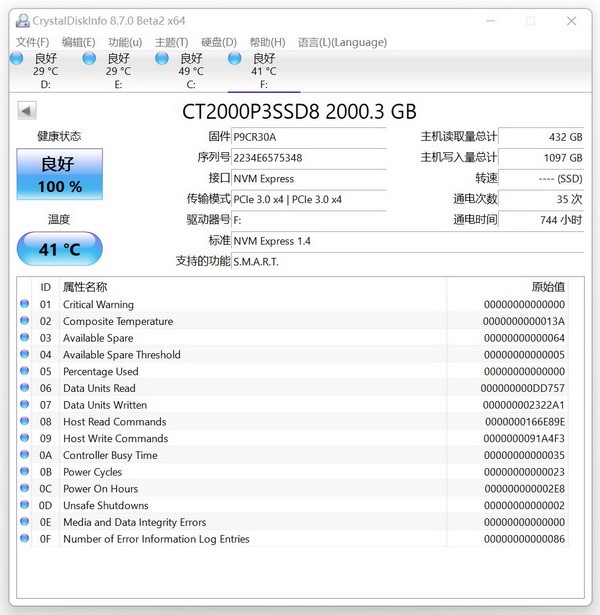
Task: Click the status dot for Available Spare Threshold
Action: [24, 354]
